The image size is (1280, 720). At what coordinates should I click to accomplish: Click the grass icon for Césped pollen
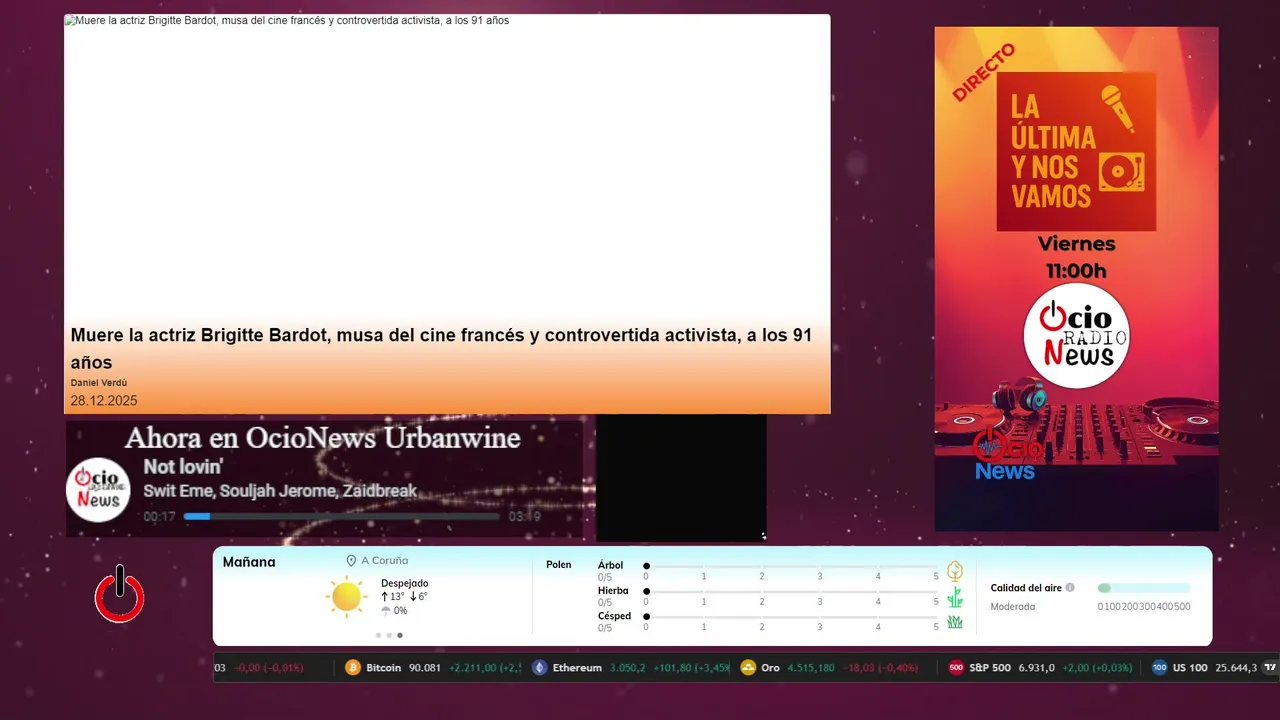click(x=955, y=622)
